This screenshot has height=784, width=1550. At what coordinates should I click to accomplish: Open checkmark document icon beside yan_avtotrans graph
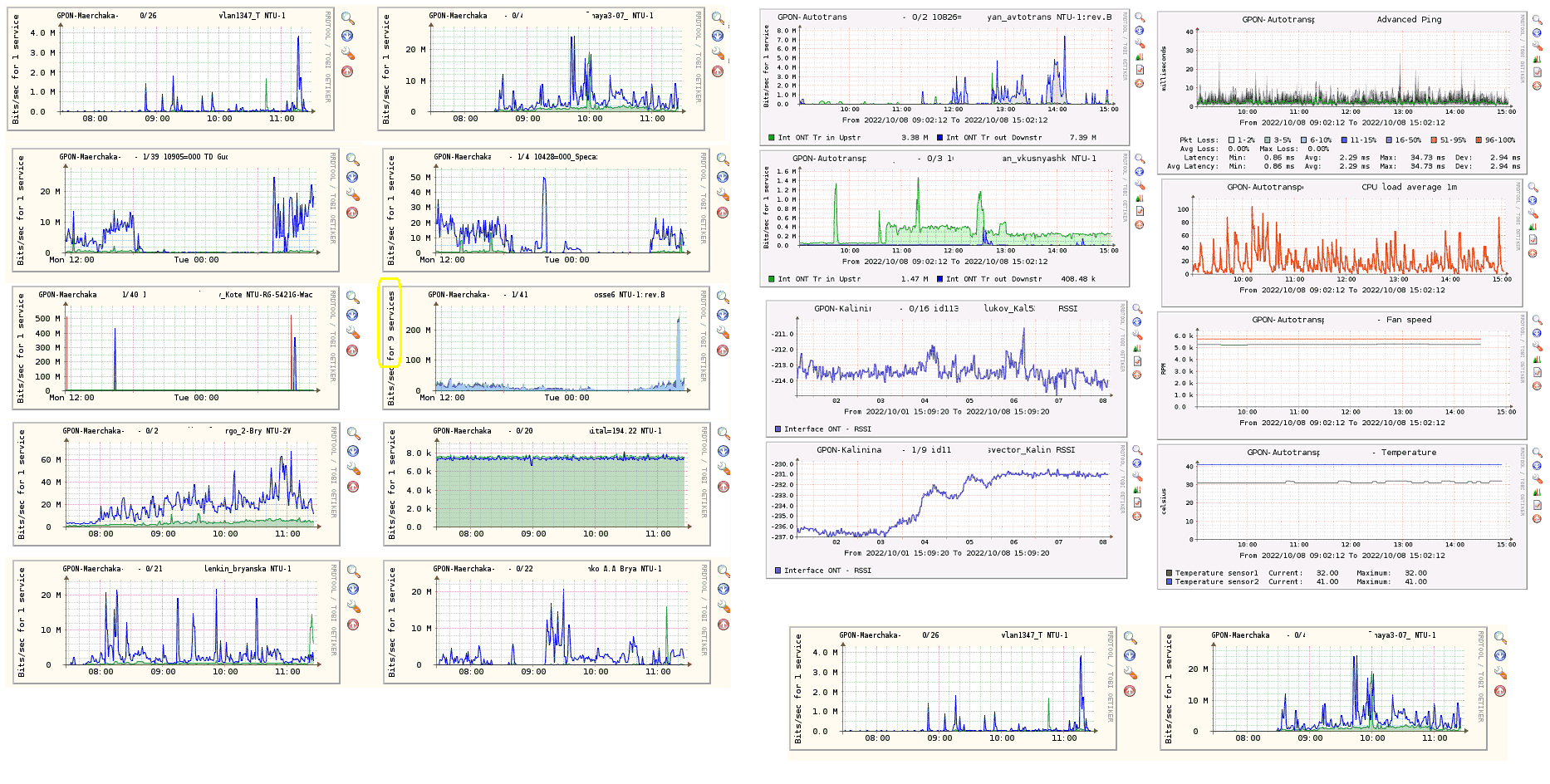[1140, 70]
